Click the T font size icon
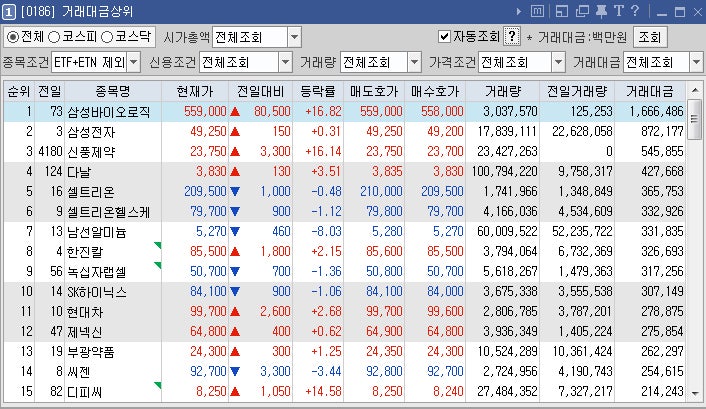The image size is (706, 409). click(619, 11)
